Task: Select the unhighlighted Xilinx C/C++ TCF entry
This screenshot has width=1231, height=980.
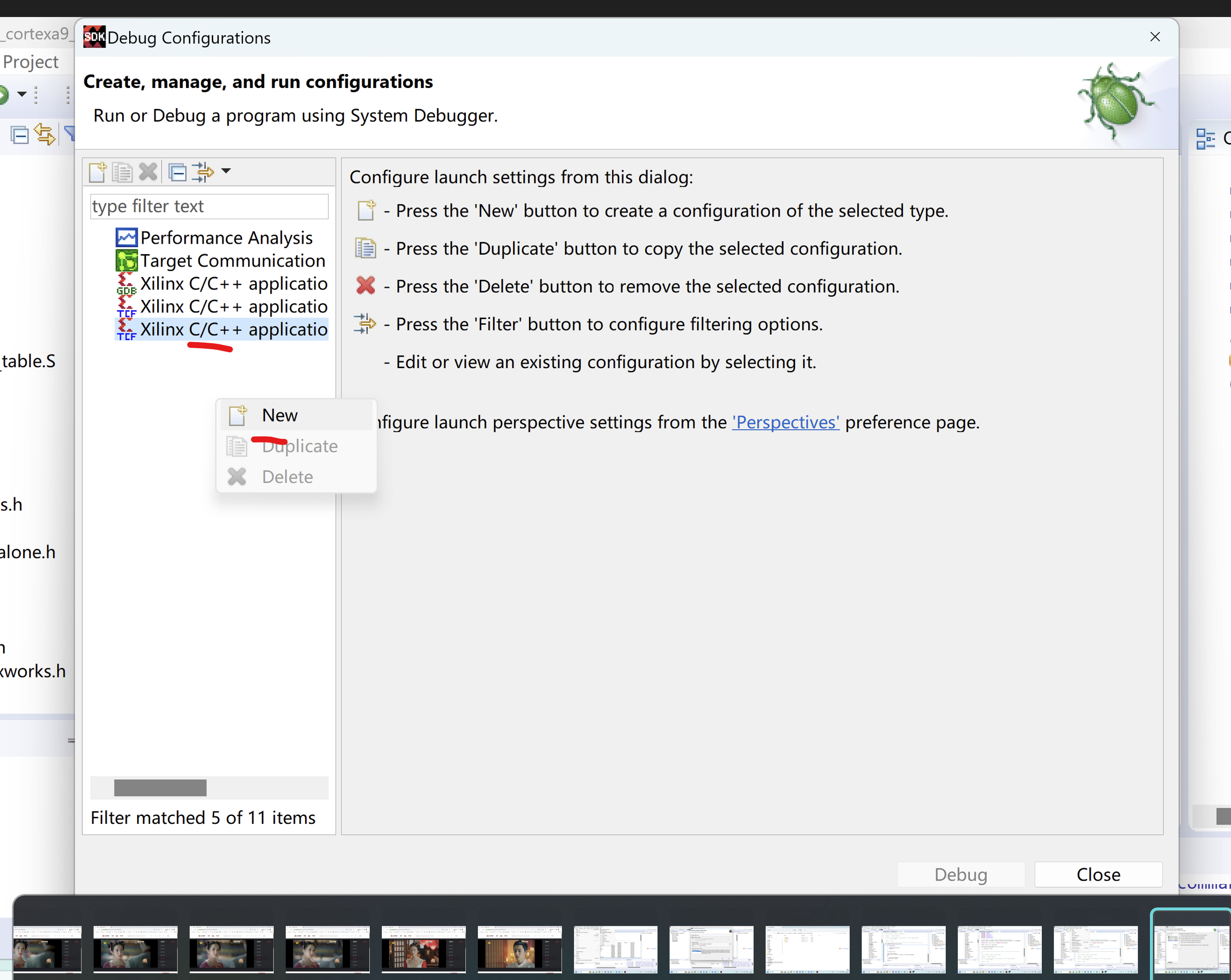Action: [x=222, y=307]
